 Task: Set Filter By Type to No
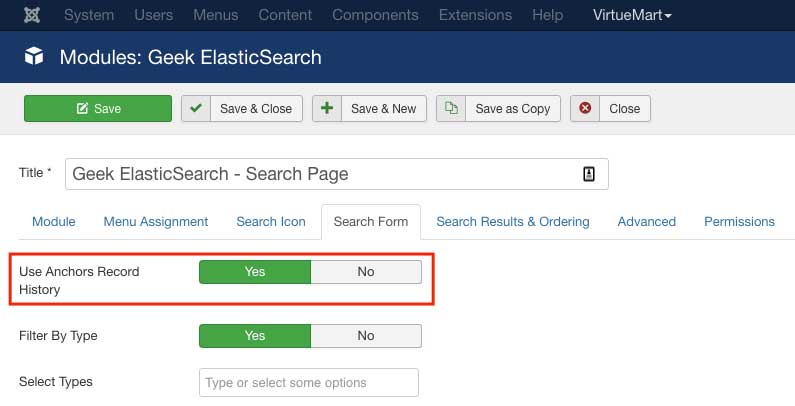[366, 336]
